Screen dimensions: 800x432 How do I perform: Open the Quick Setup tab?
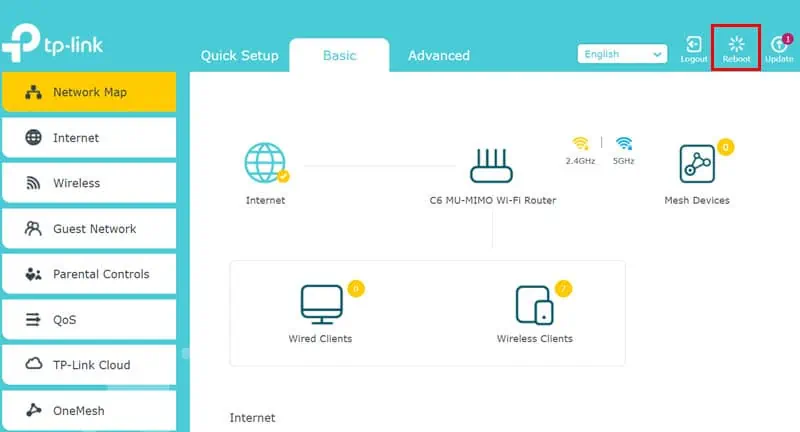click(239, 56)
